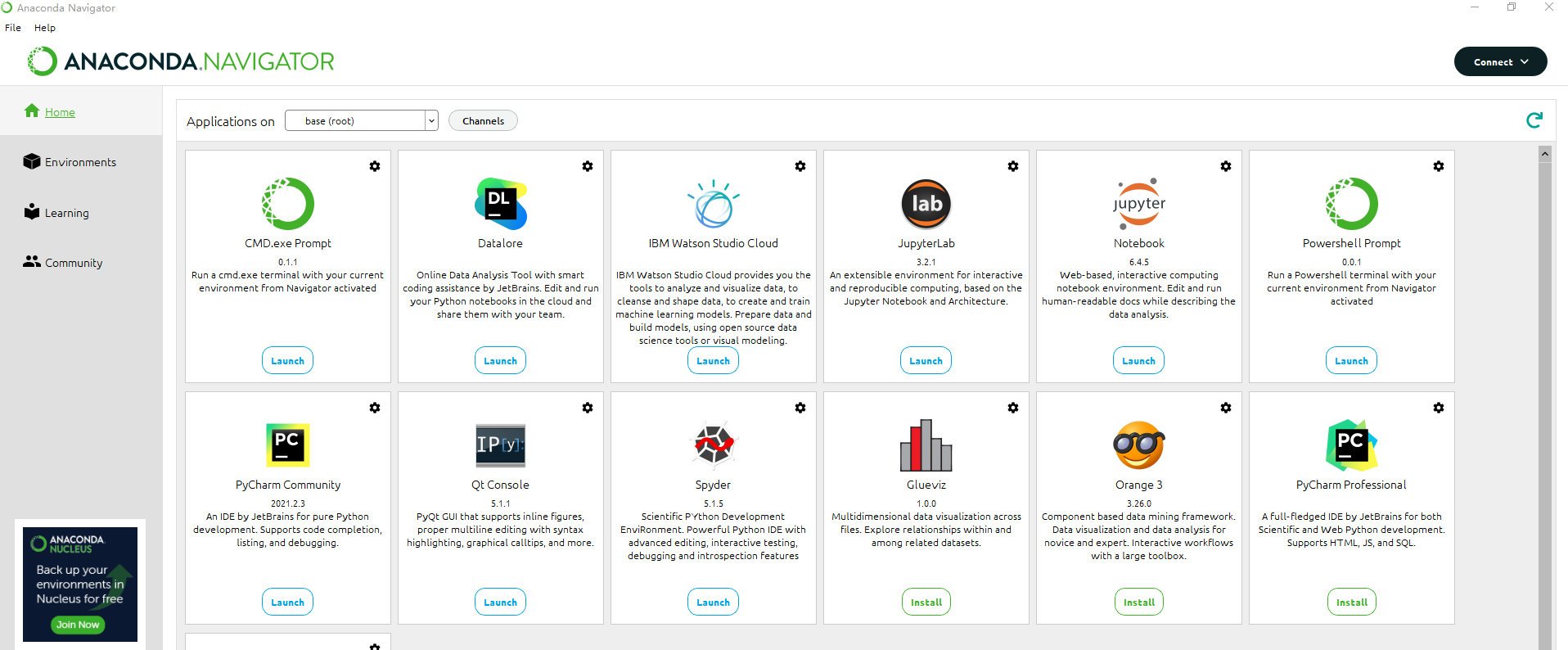Install PyCharm Professional
The width and height of the screenshot is (1568, 650).
click(1352, 602)
